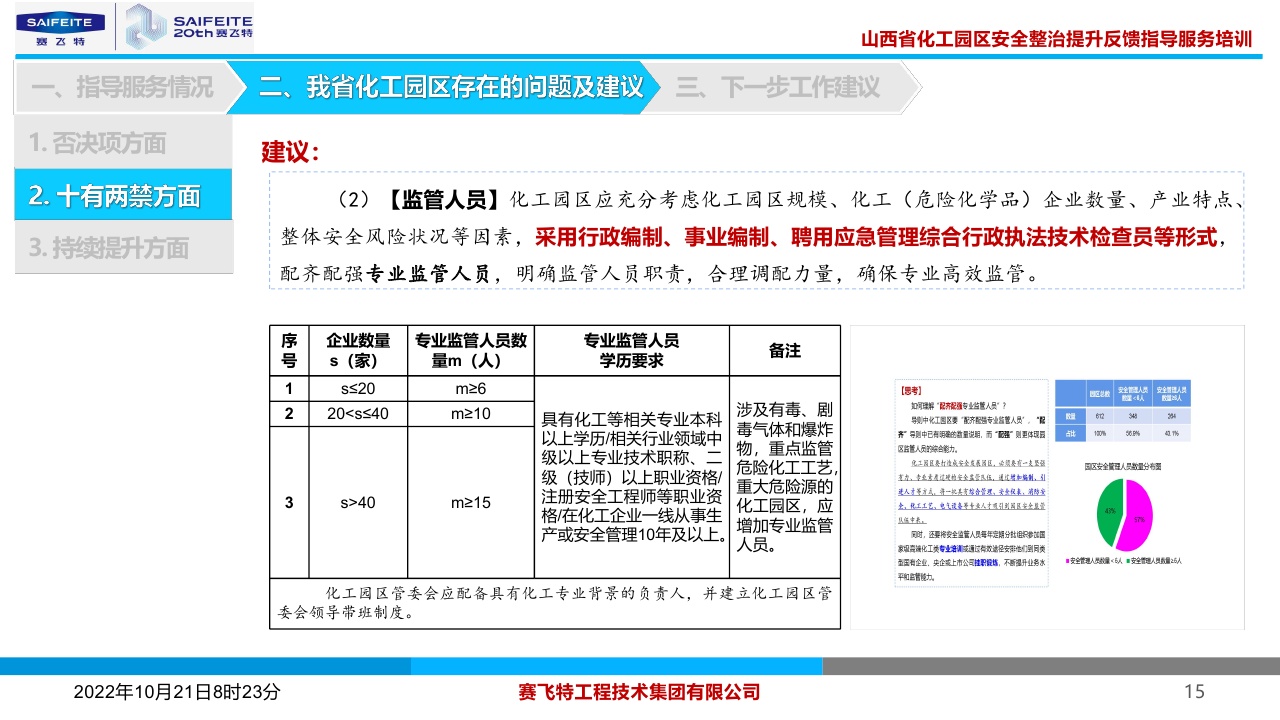The image size is (1280, 720).
Task: Click the red 建议 heading
Action: pyautogui.click(x=290, y=153)
